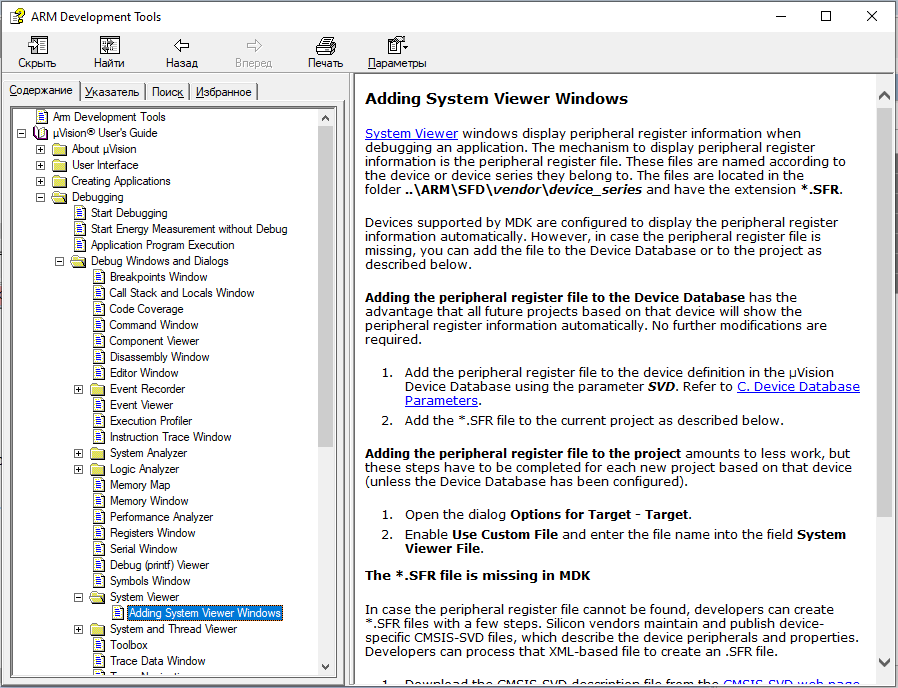
Task: Open the Поиск tab
Action: [x=167, y=92]
